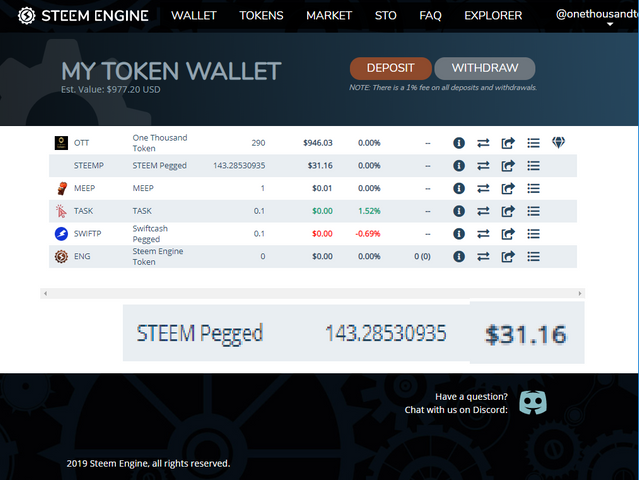The width and height of the screenshot is (639, 480).
Task: Click transfer arrows in MEEP row
Action: pyautogui.click(x=483, y=188)
